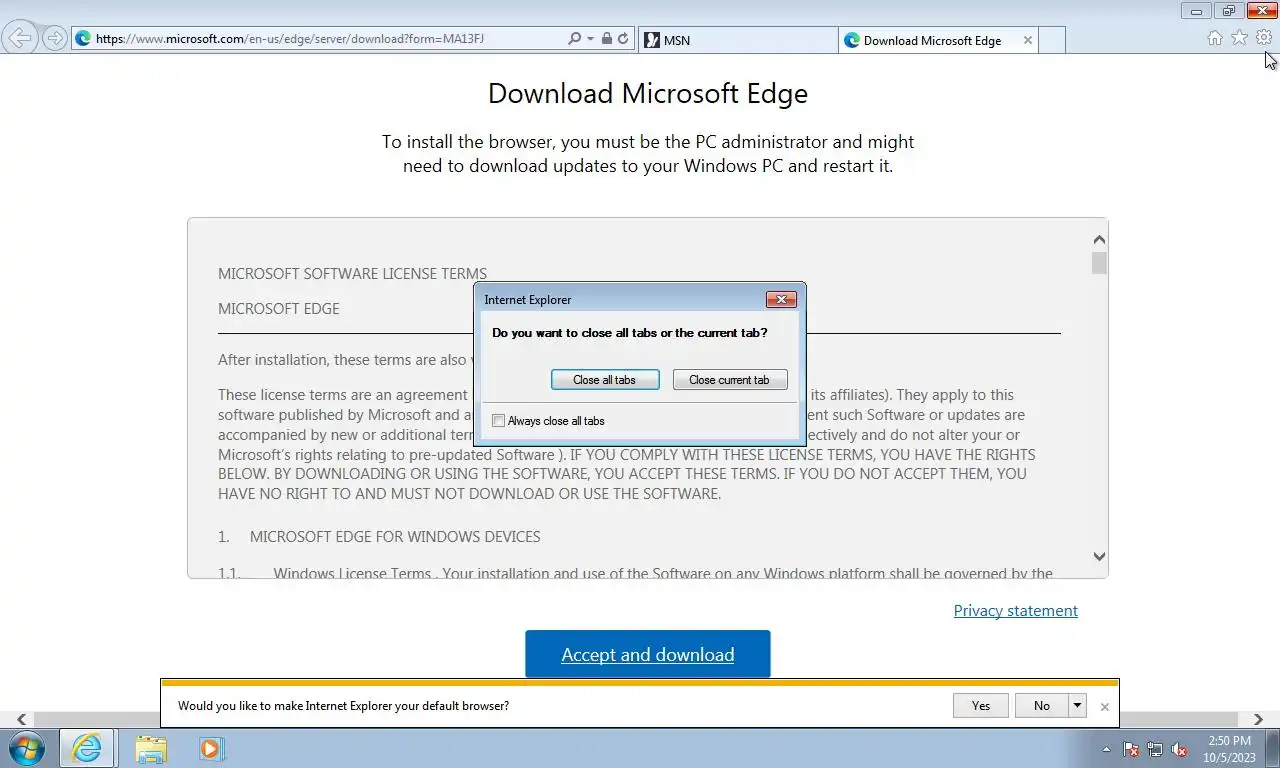Screen dimensions: 1280x768
Task: Click the Edge site icon in address bar
Action: click(83, 39)
